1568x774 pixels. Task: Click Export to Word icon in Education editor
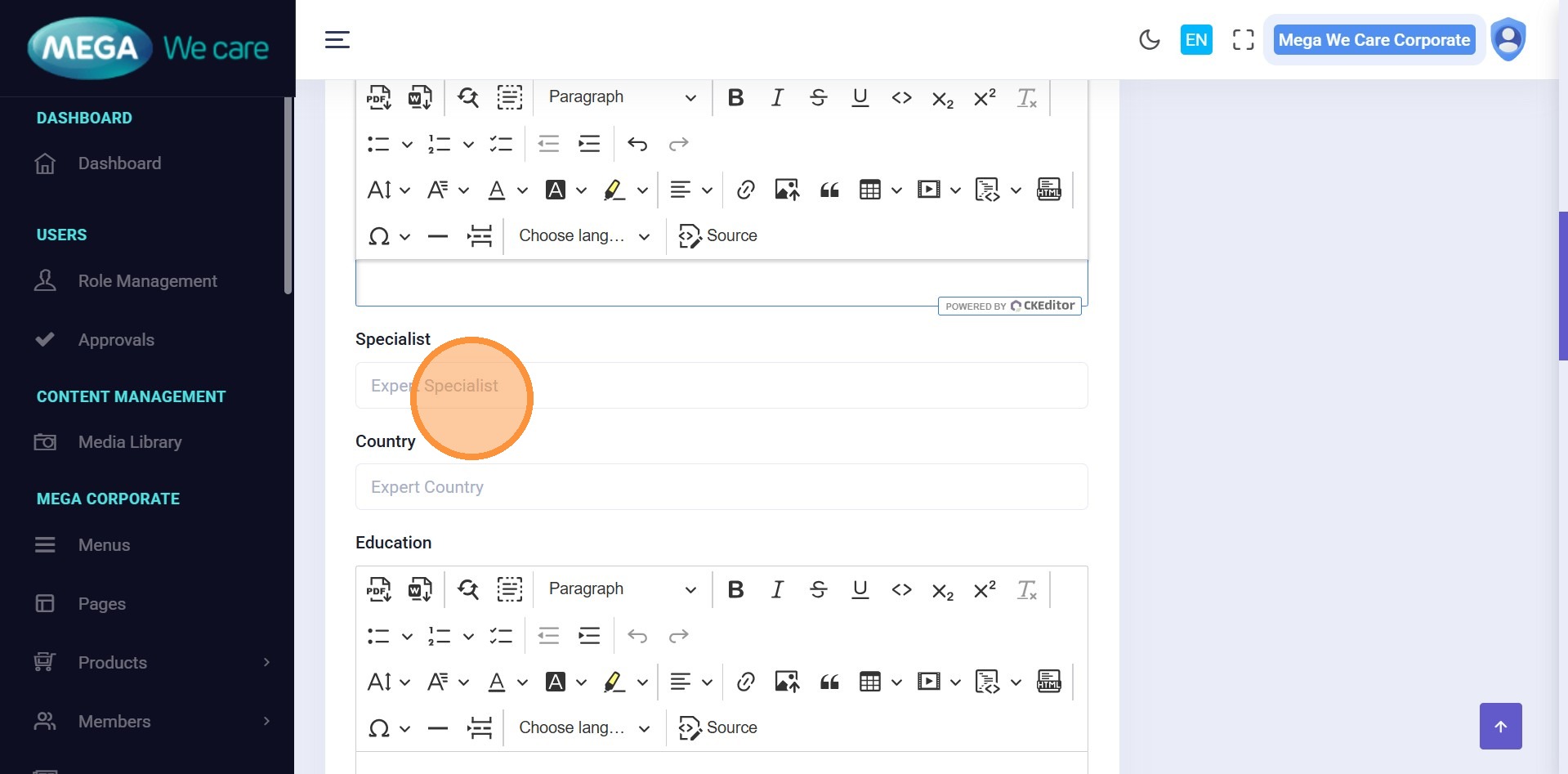(x=420, y=589)
